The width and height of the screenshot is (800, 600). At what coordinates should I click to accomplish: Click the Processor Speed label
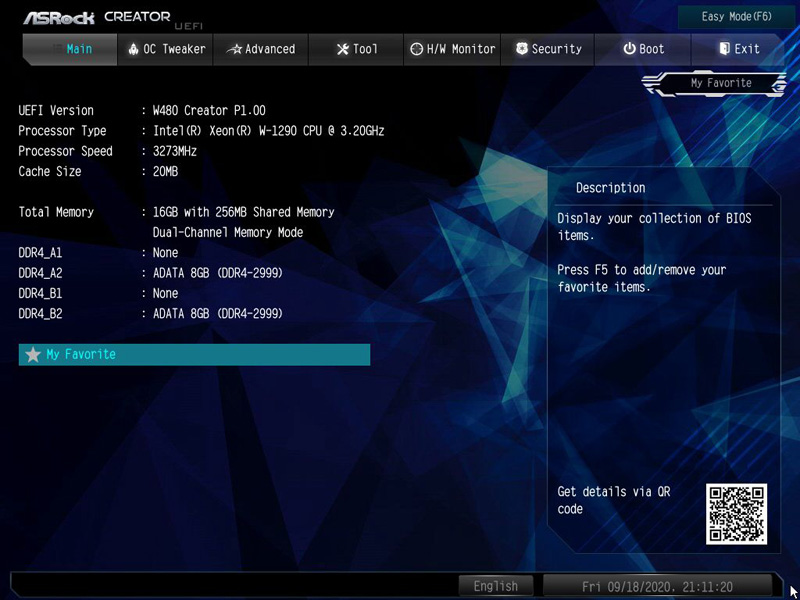click(x=65, y=152)
